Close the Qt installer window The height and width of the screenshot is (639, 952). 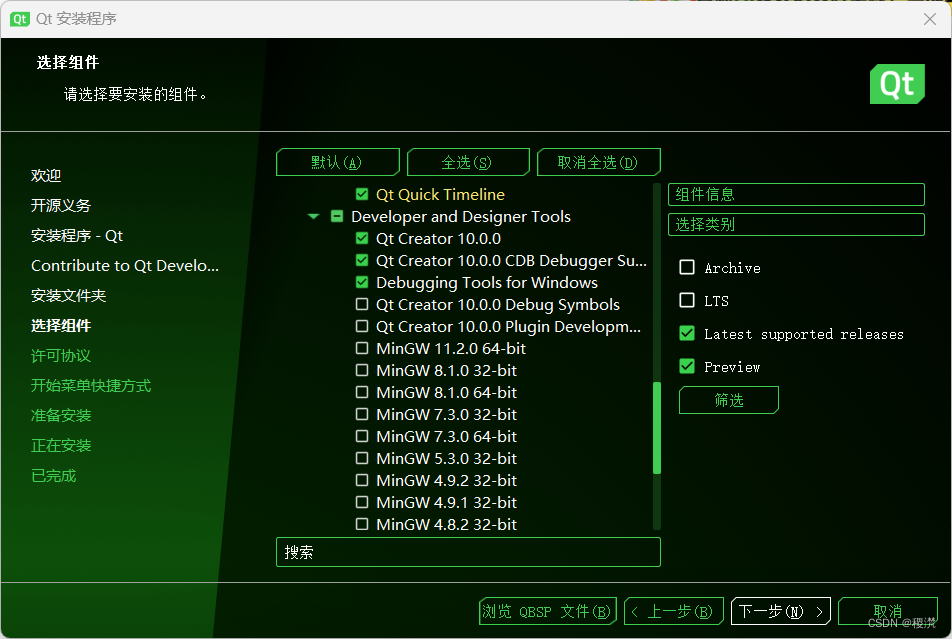click(x=930, y=19)
